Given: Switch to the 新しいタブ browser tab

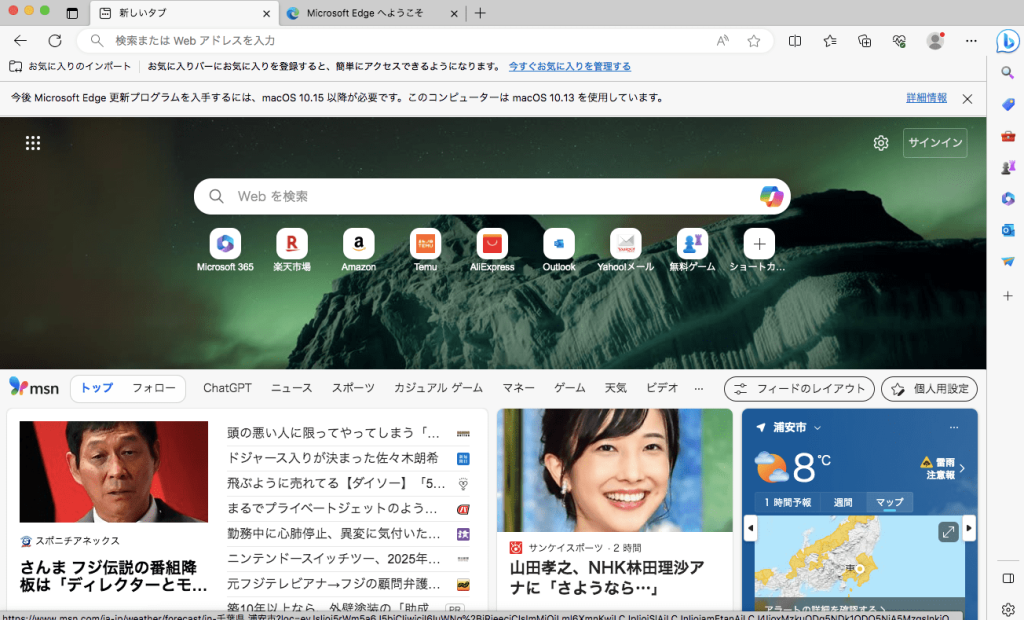Looking at the screenshot, I should coord(184,13).
